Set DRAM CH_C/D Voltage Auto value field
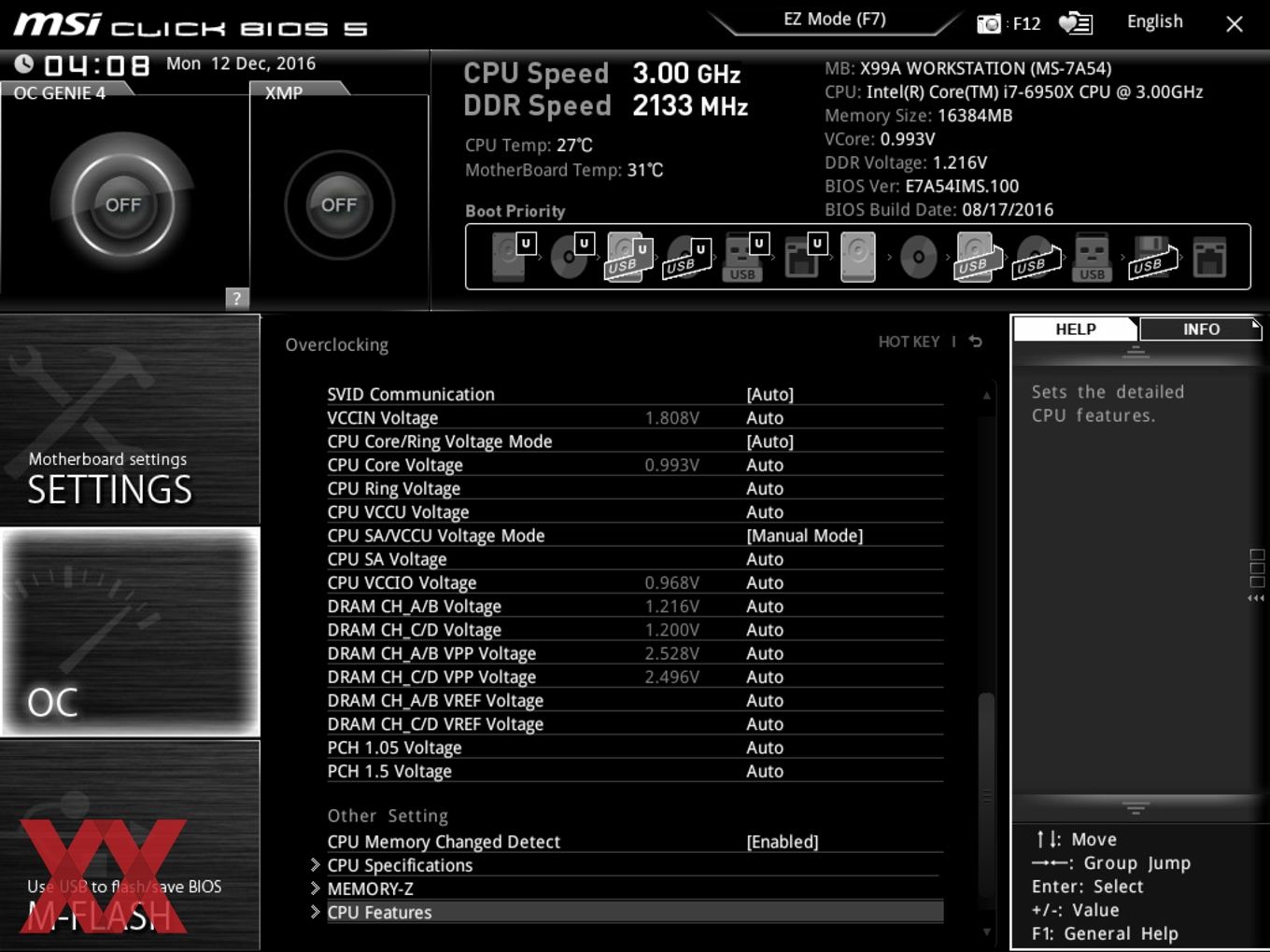The height and width of the screenshot is (952, 1270). click(x=765, y=630)
